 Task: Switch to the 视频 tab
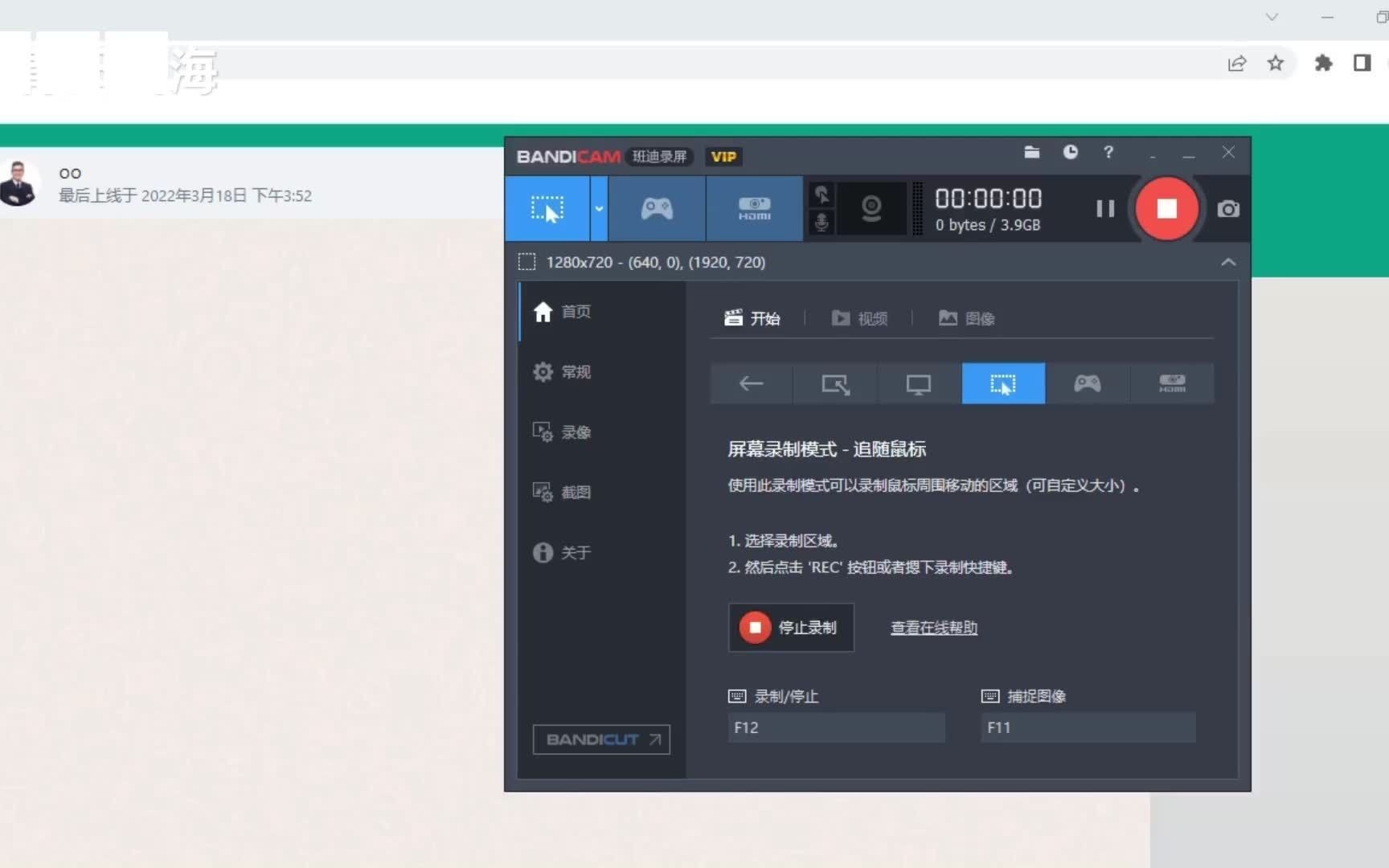pos(859,318)
